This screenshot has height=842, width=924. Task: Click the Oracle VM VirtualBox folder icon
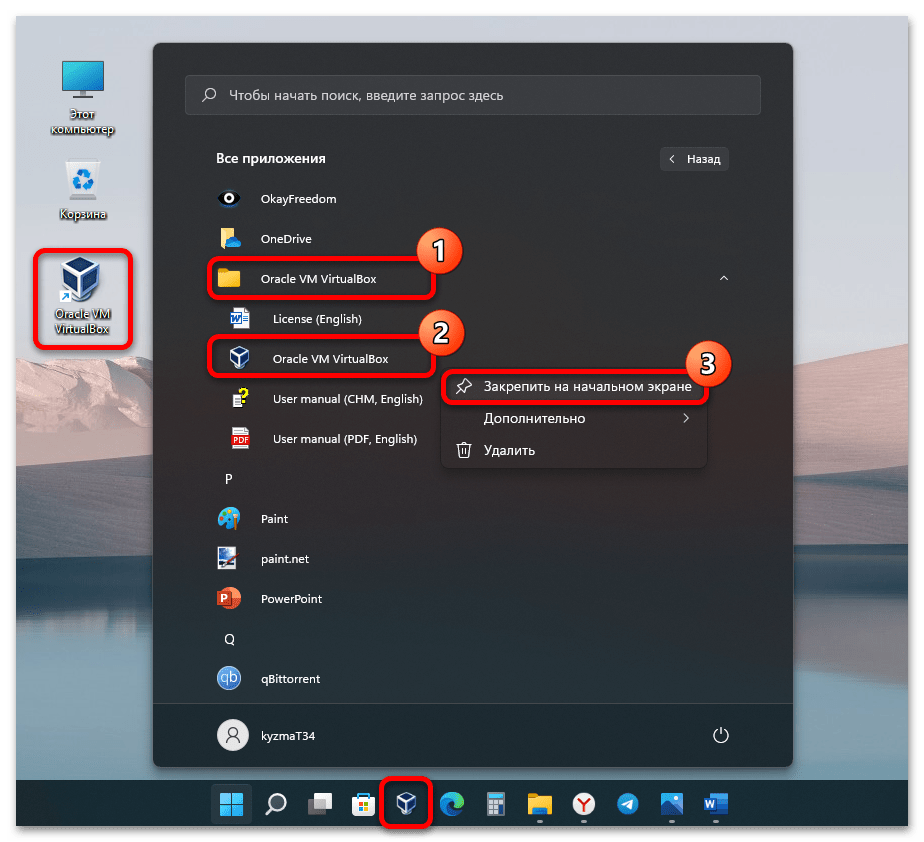point(229,278)
